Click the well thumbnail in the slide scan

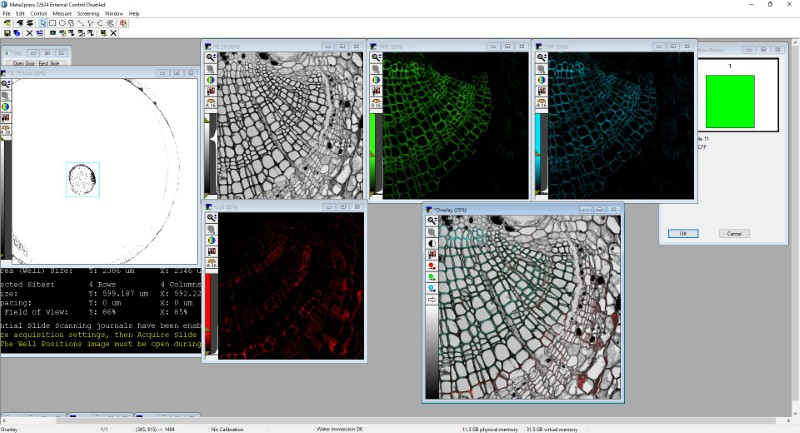click(82, 179)
